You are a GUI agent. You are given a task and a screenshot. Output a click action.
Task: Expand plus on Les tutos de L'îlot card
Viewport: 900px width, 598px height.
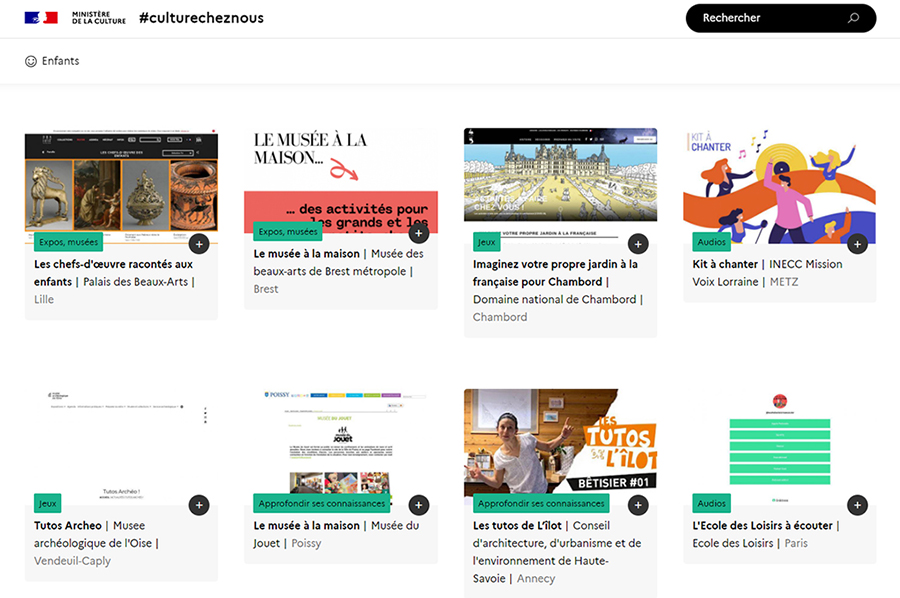(638, 505)
